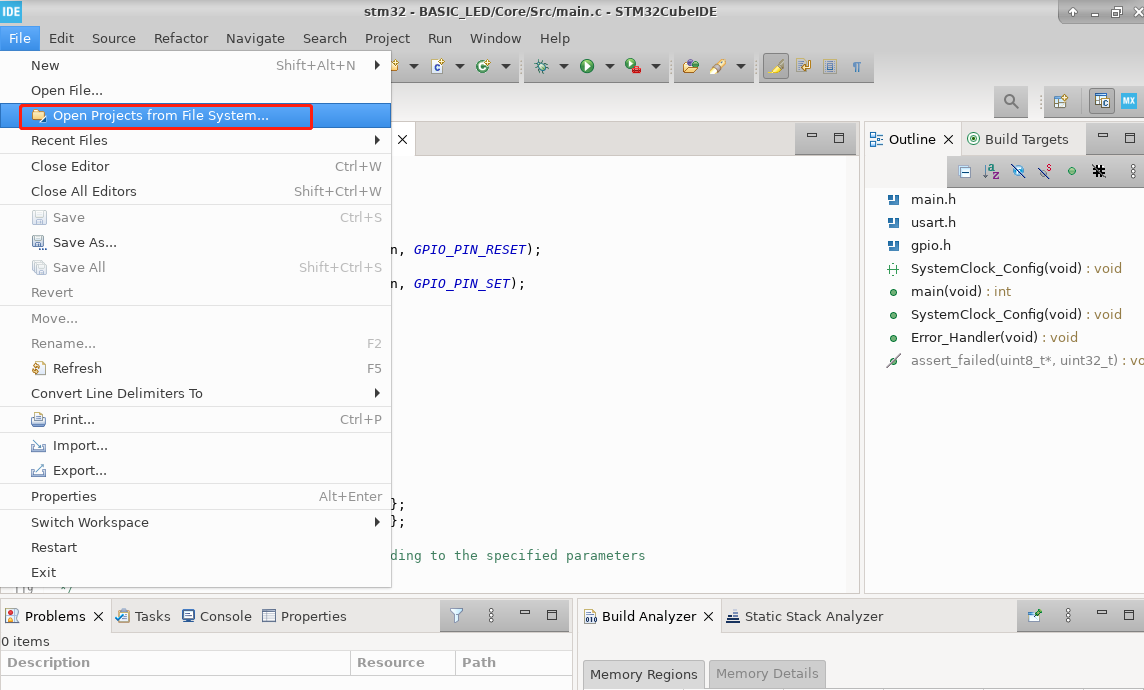Toggle Block Selection mode icon
Screen dimensions: 1144x690
pyautogui.click(x=830, y=66)
